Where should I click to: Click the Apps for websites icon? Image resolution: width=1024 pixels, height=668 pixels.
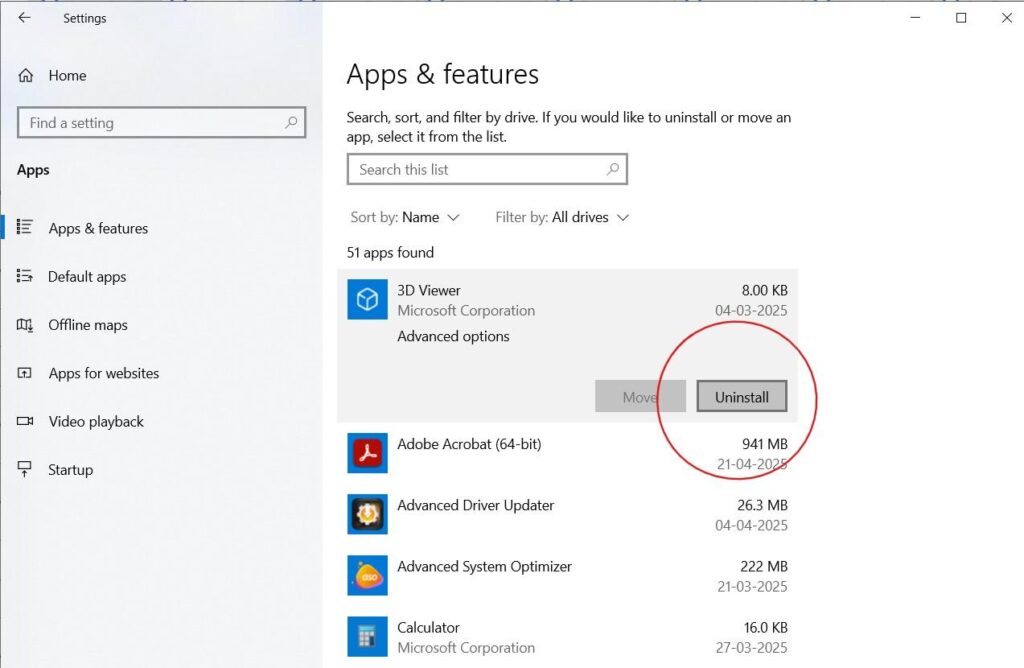tap(25, 373)
